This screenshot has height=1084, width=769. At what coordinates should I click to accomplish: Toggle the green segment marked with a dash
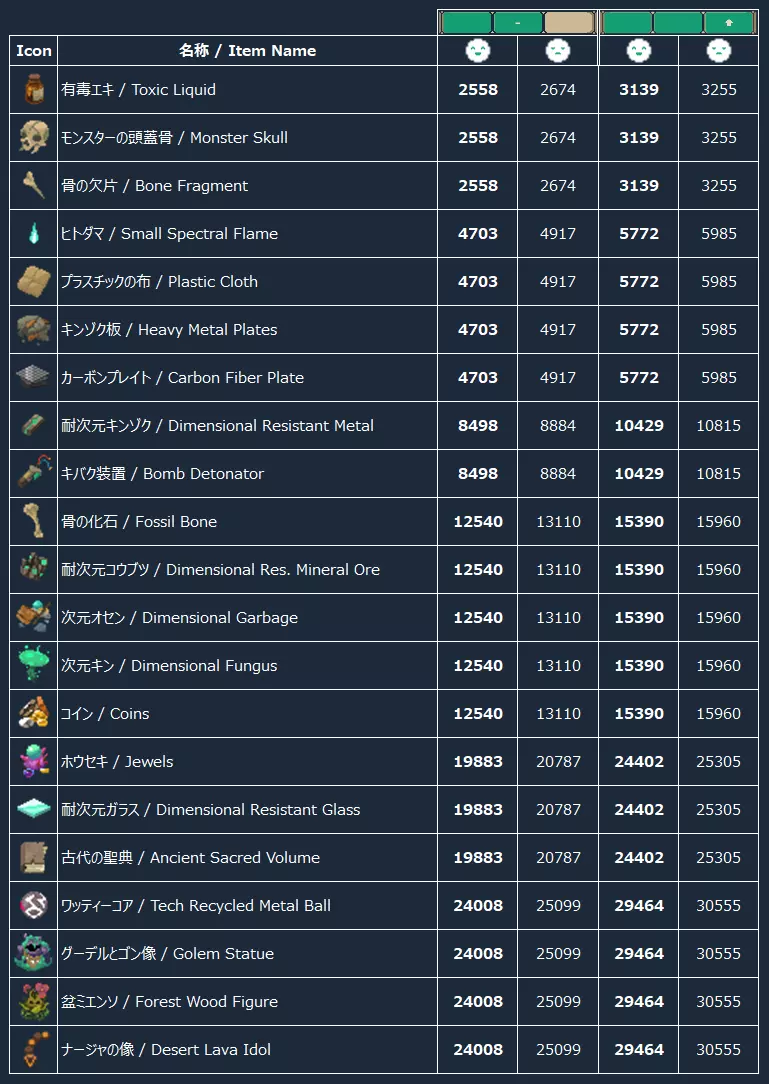518,22
